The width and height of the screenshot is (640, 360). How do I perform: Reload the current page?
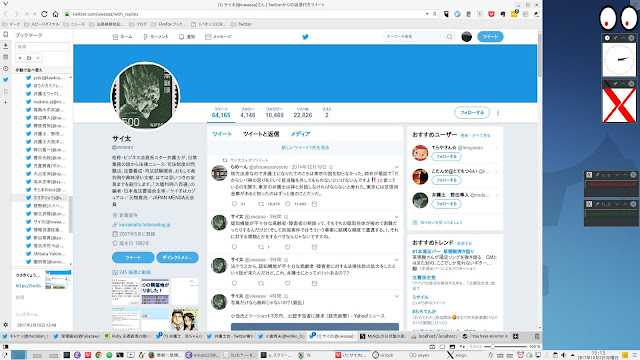(44, 14)
